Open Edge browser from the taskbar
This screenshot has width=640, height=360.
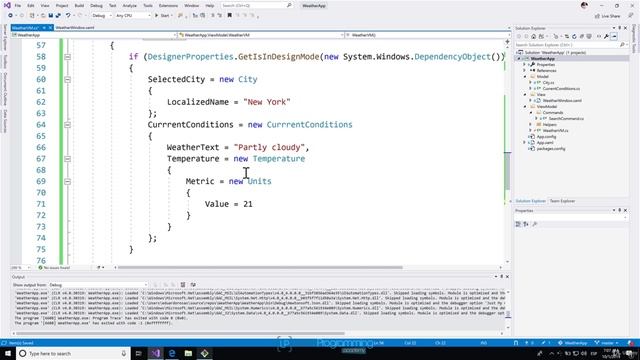coord(172,353)
